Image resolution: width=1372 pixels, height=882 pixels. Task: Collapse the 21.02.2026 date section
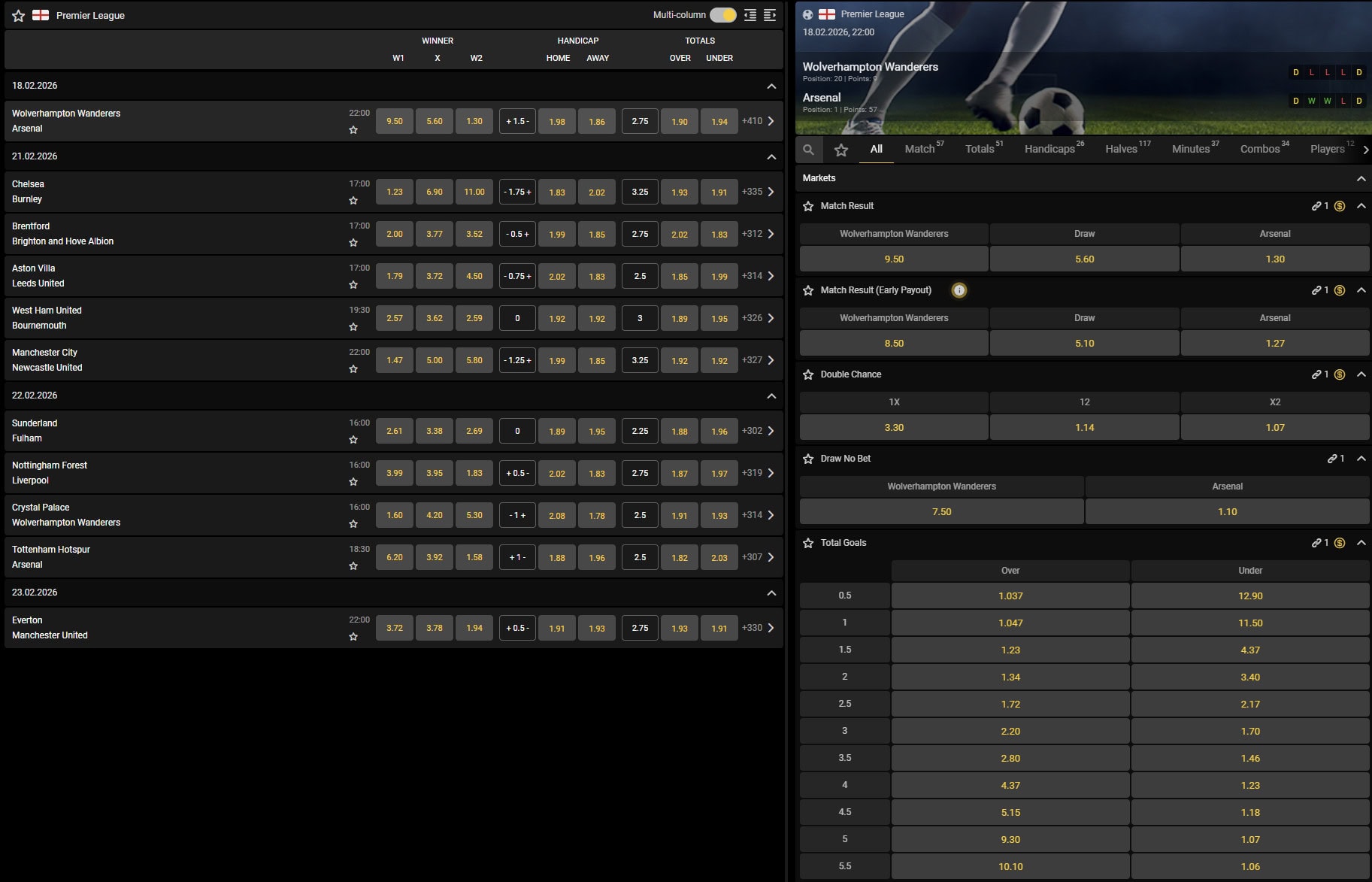(x=771, y=156)
